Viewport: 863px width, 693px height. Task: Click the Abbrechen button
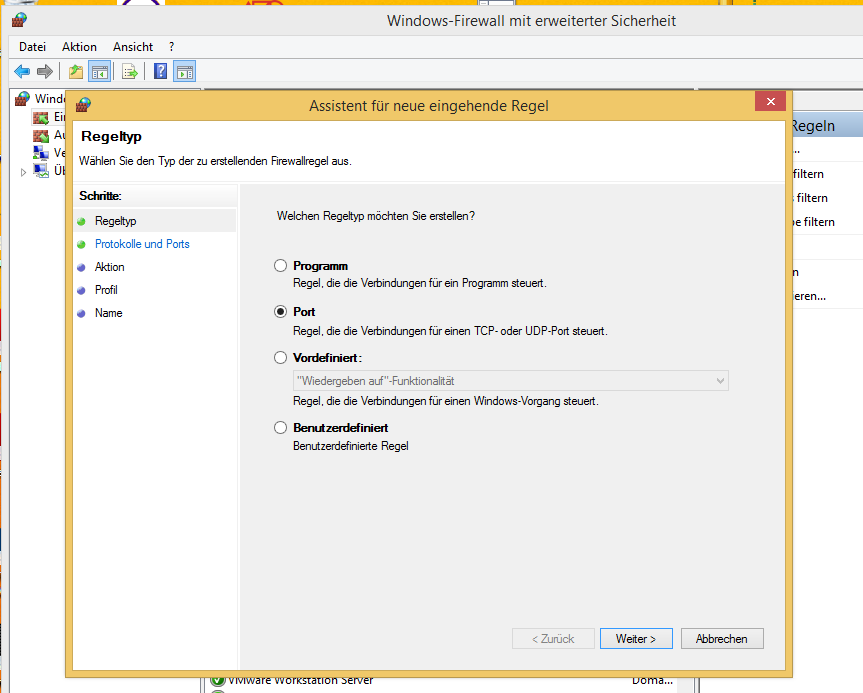722,639
